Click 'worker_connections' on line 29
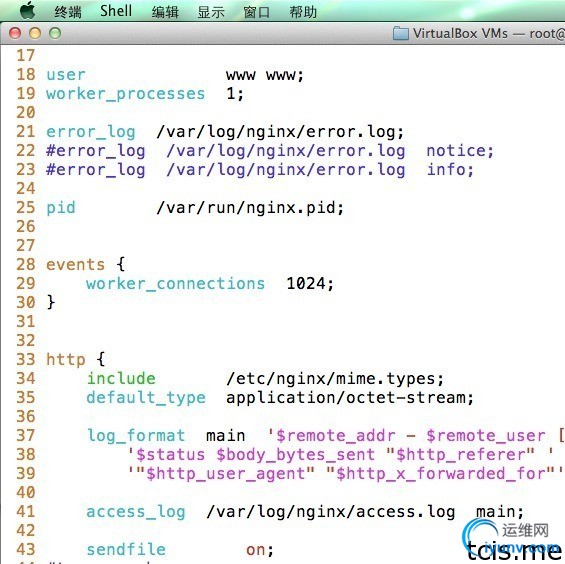 [x=175, y=284]
